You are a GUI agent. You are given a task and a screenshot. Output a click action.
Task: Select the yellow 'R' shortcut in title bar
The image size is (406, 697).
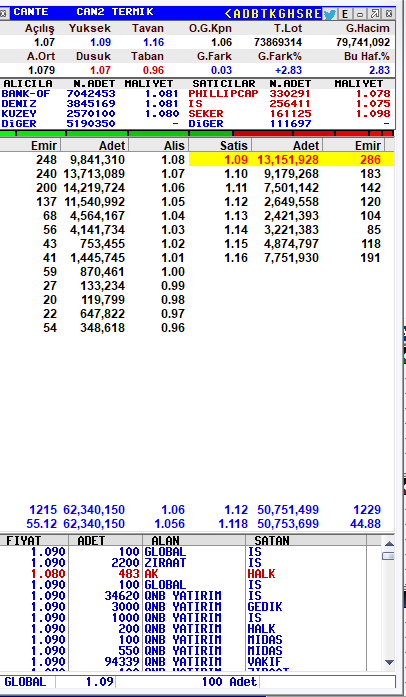click(309, 14)
